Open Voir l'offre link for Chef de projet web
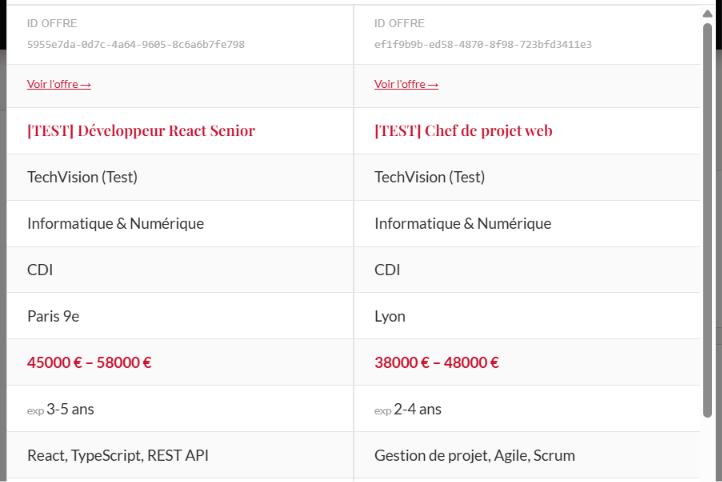 pos(406,84)
